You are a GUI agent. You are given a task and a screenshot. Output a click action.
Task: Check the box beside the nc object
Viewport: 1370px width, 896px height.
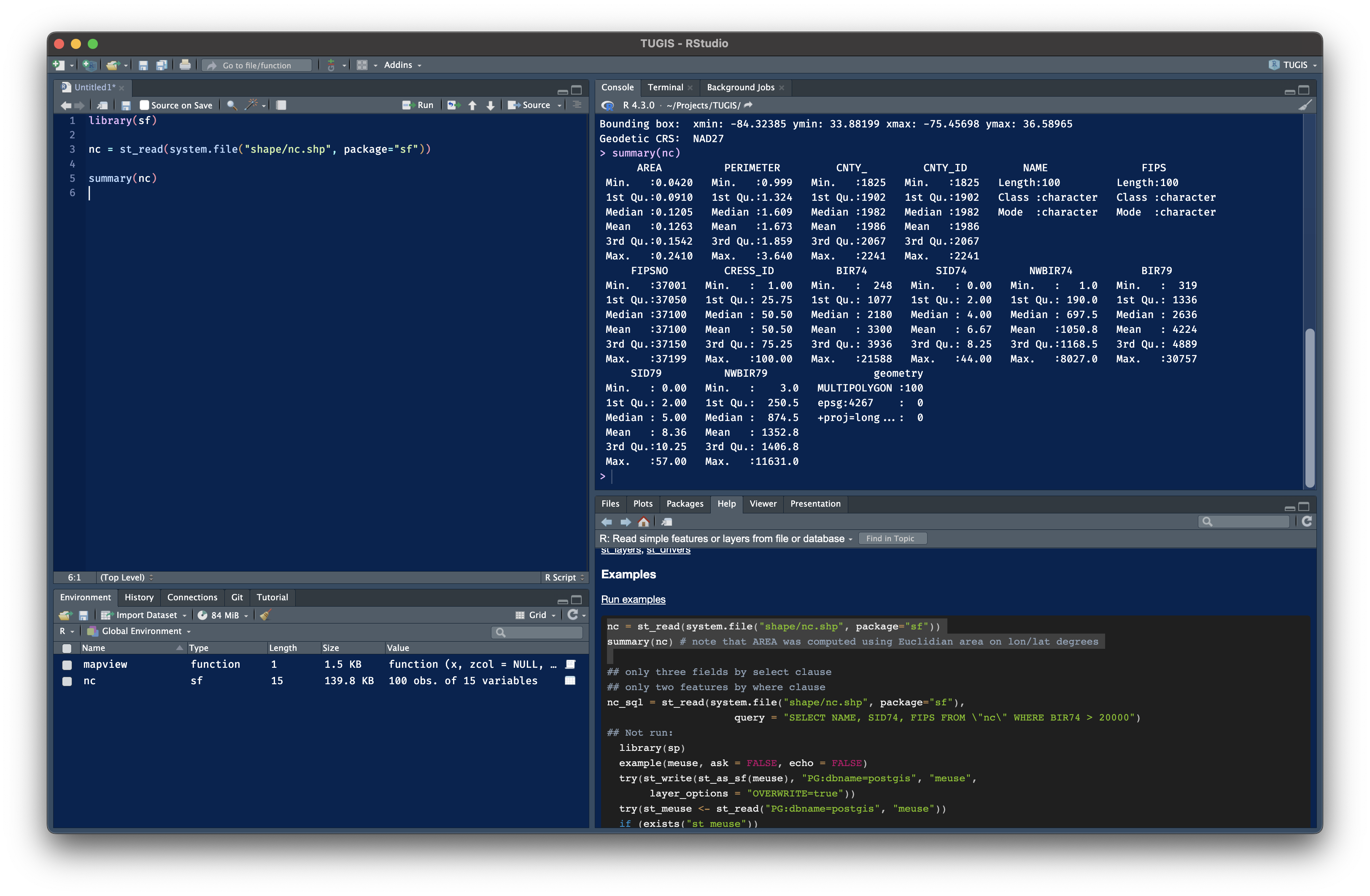67,681
